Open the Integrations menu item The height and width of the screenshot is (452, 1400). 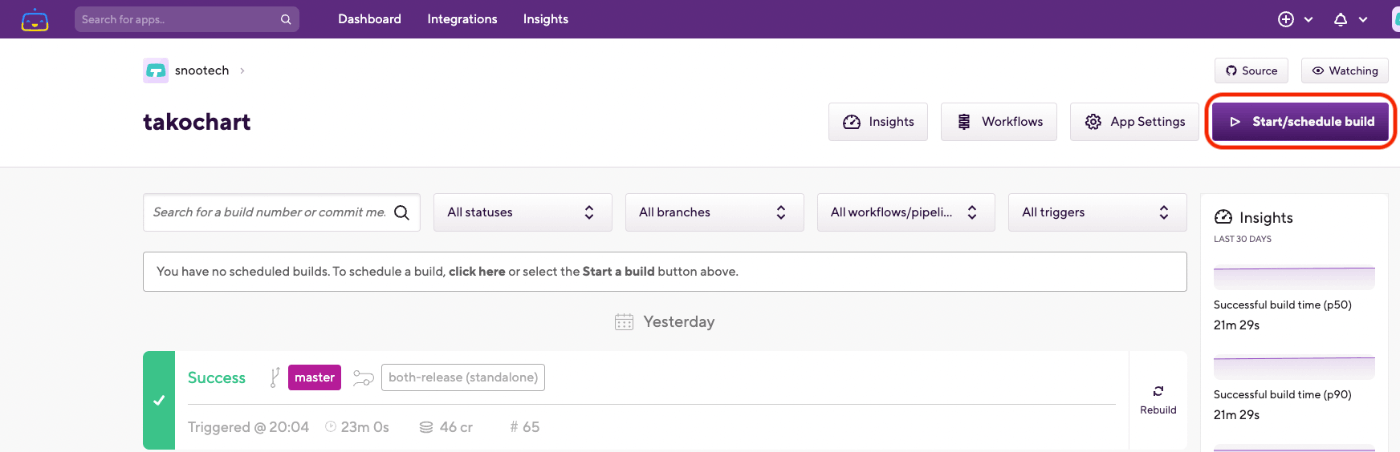click(462, 19)
